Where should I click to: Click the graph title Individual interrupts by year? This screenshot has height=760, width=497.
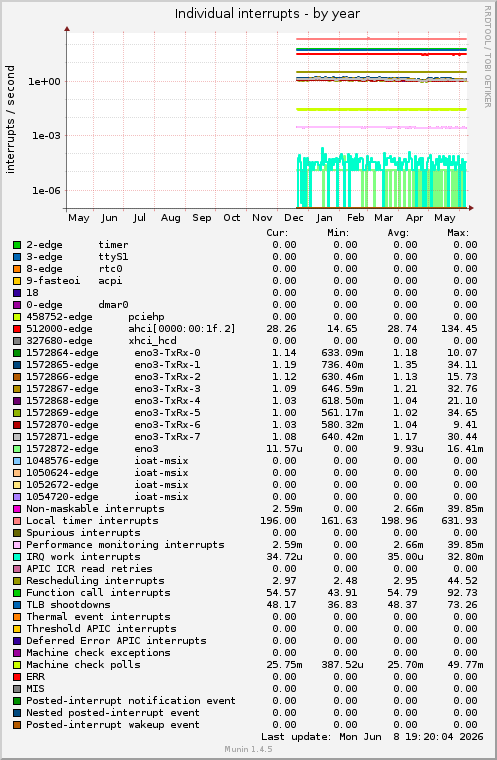[x=267, y=14]
